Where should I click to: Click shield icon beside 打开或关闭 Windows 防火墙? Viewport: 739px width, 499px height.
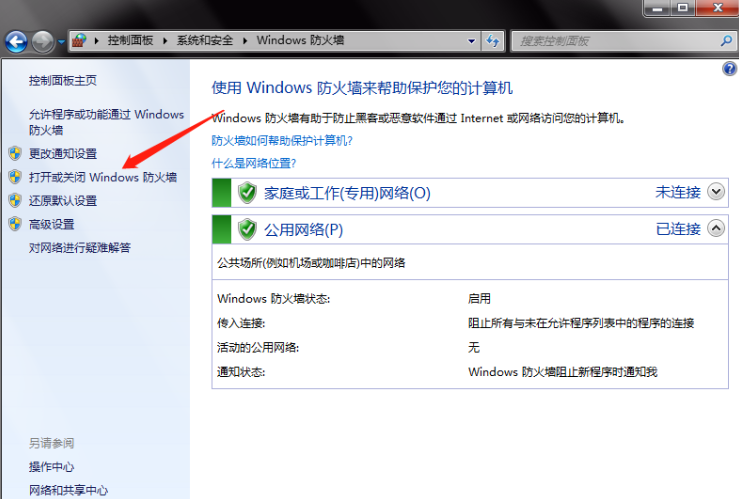(x=15, y=177)
